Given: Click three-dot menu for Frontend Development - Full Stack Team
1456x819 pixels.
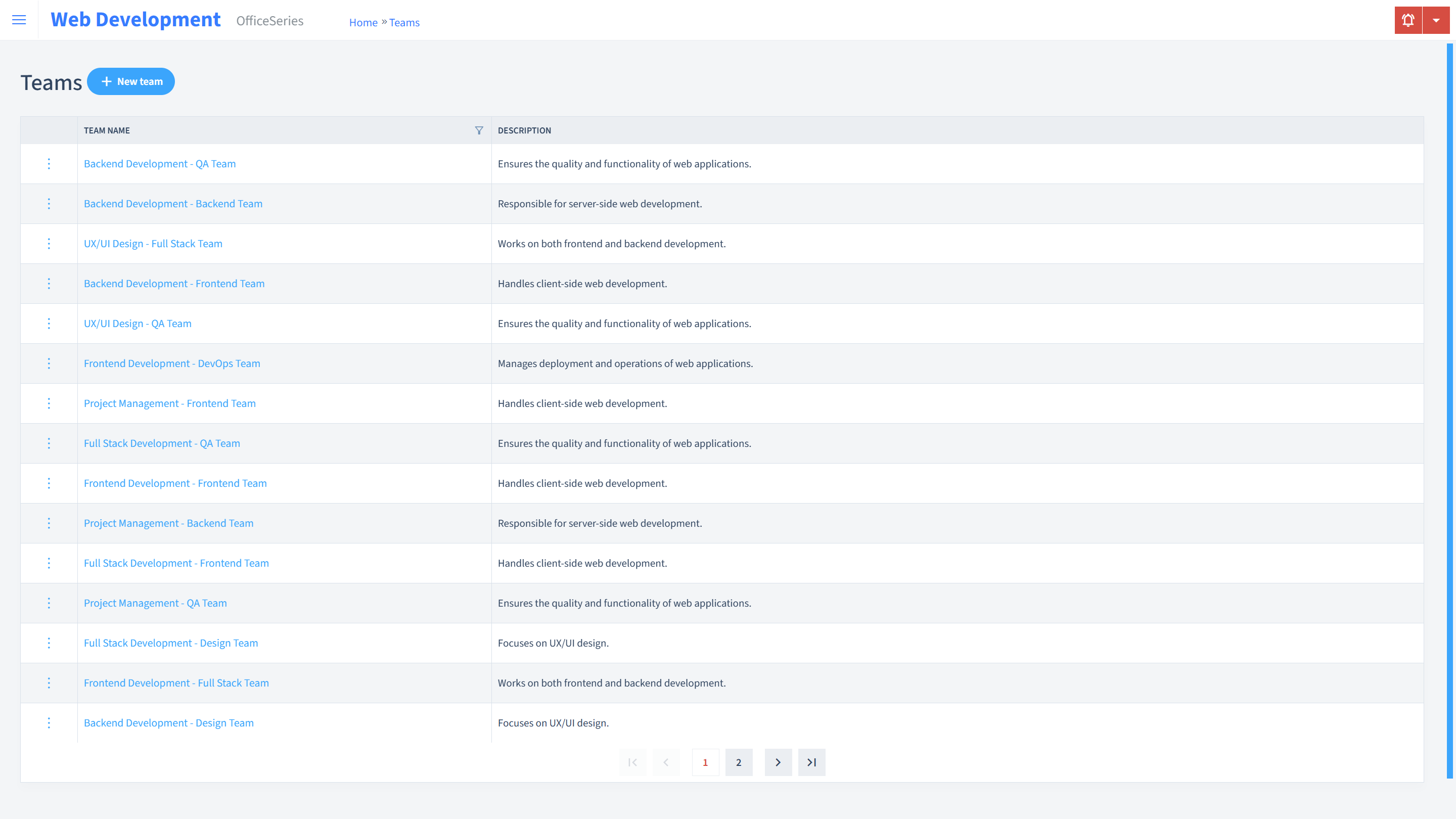Looking at the screenshot, I should point(48,683).
